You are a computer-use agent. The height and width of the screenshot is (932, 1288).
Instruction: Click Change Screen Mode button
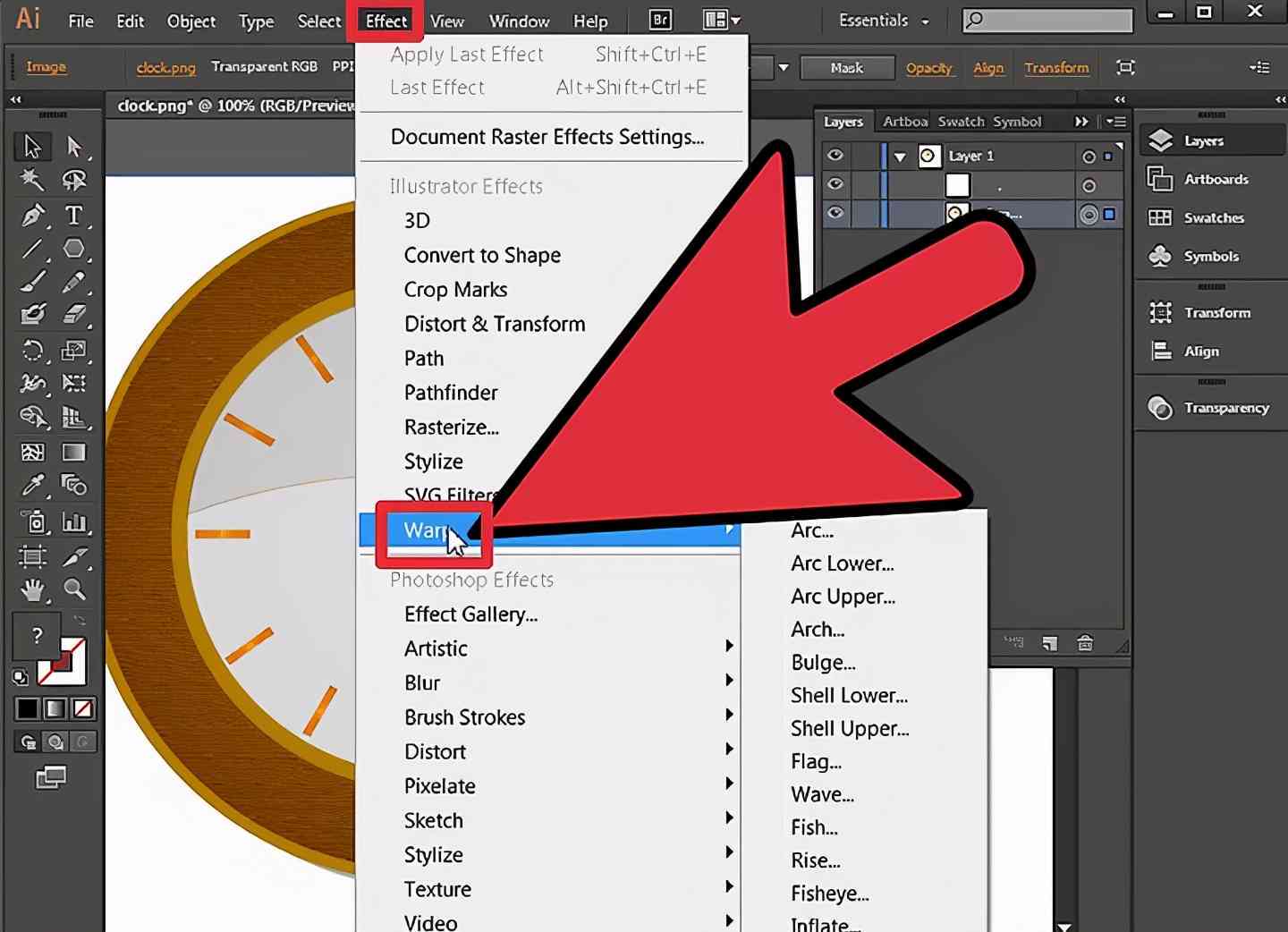point(51,777)
